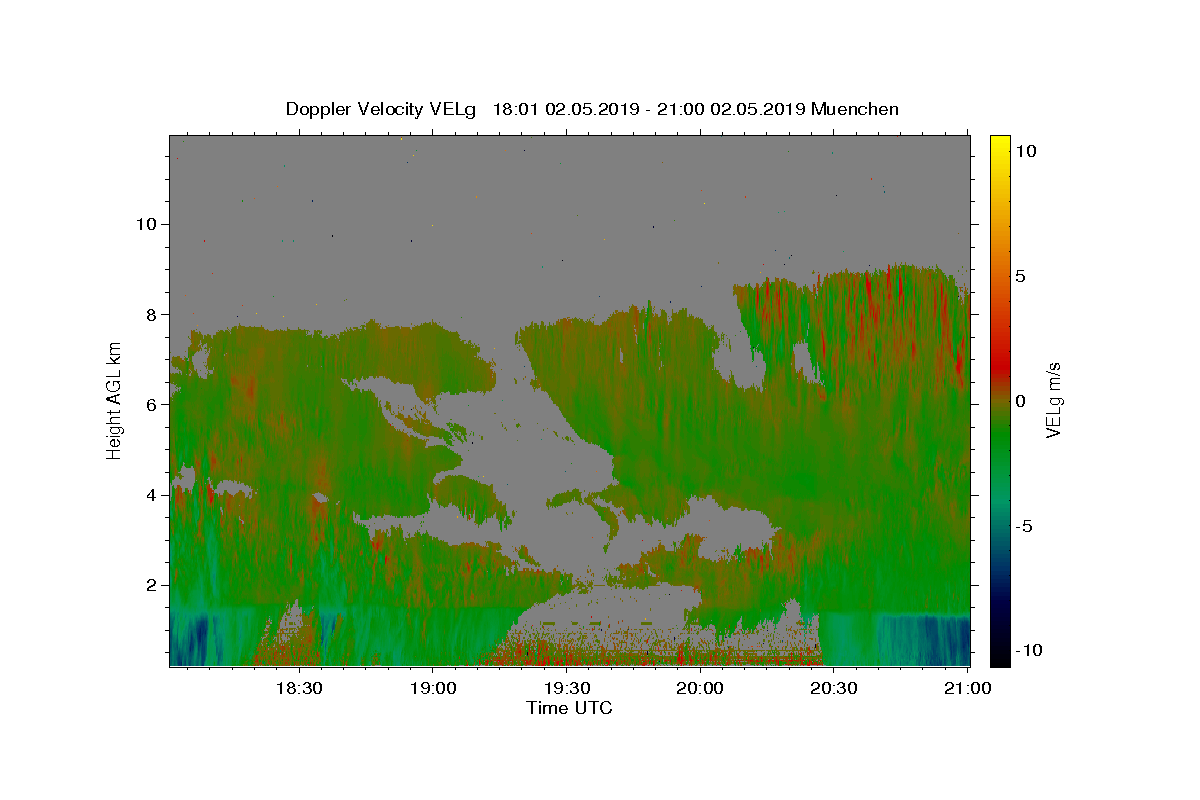This screenshot has width=1200, height=800.
Task: Click the "Time UTC" axis label
Action: [569, 708]
